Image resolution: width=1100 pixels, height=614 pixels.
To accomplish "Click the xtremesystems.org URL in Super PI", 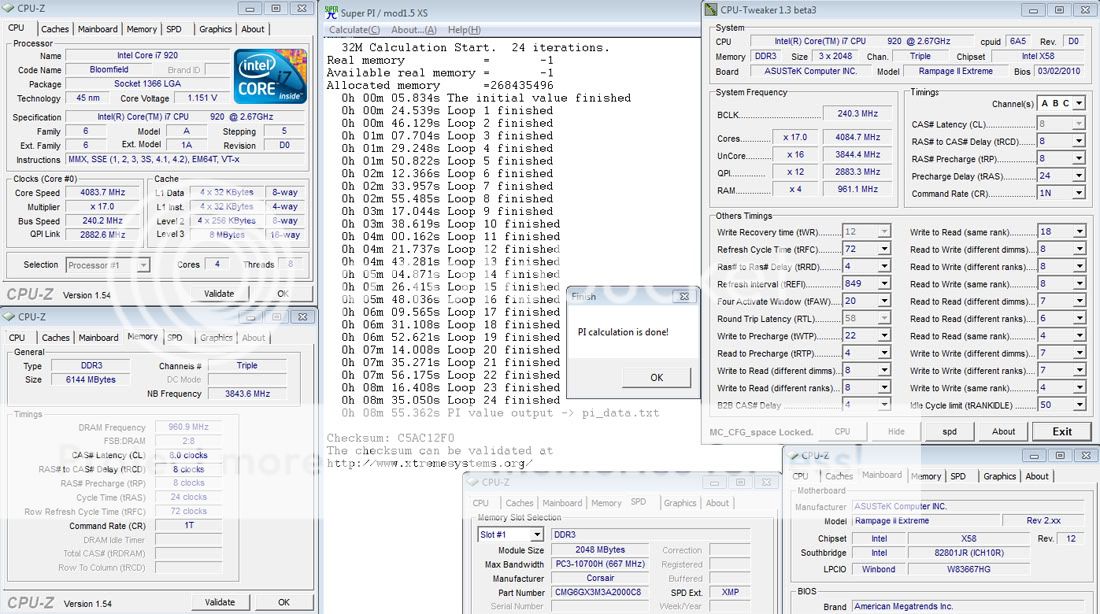I will pos(429,463).
